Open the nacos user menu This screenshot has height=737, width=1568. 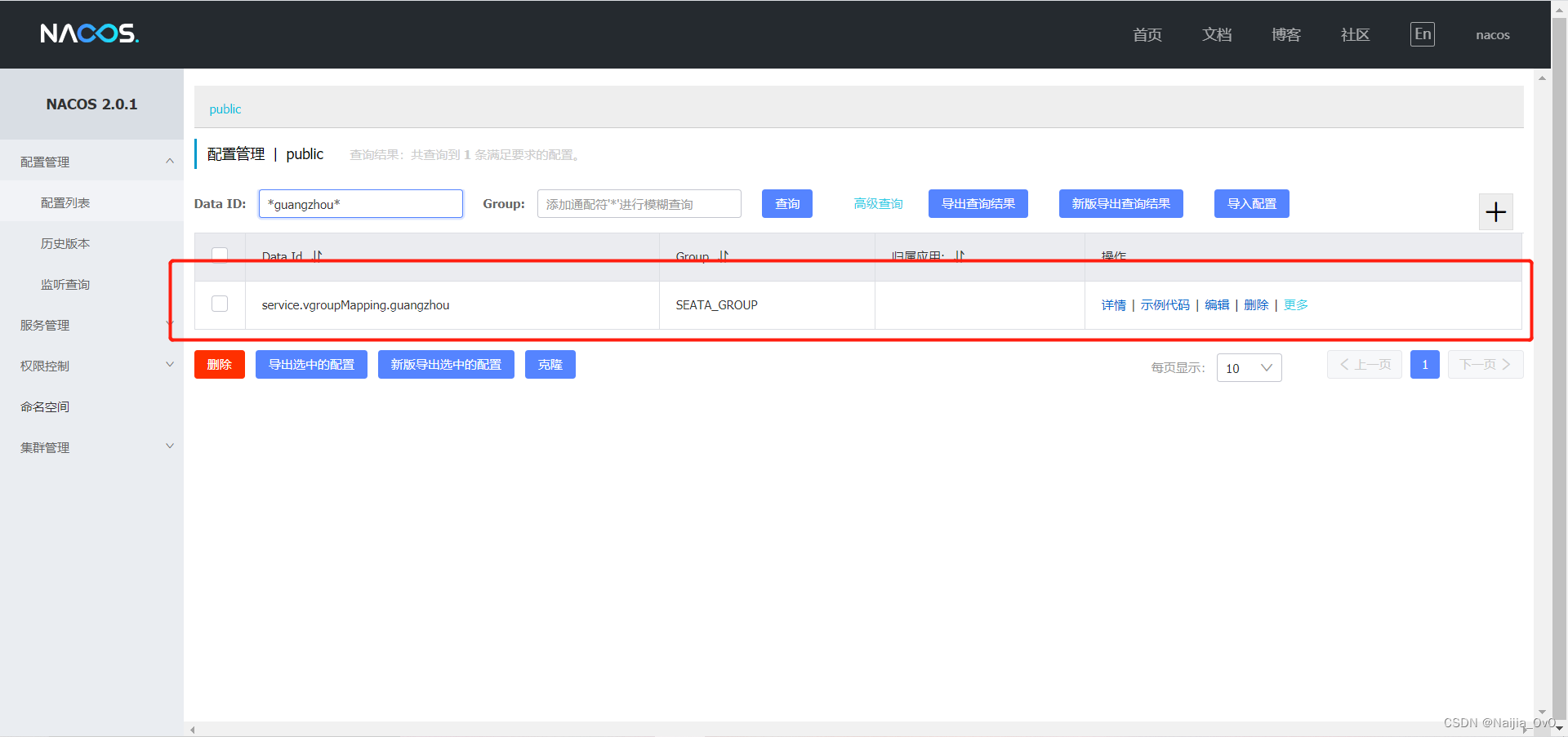coord(1492,35)
